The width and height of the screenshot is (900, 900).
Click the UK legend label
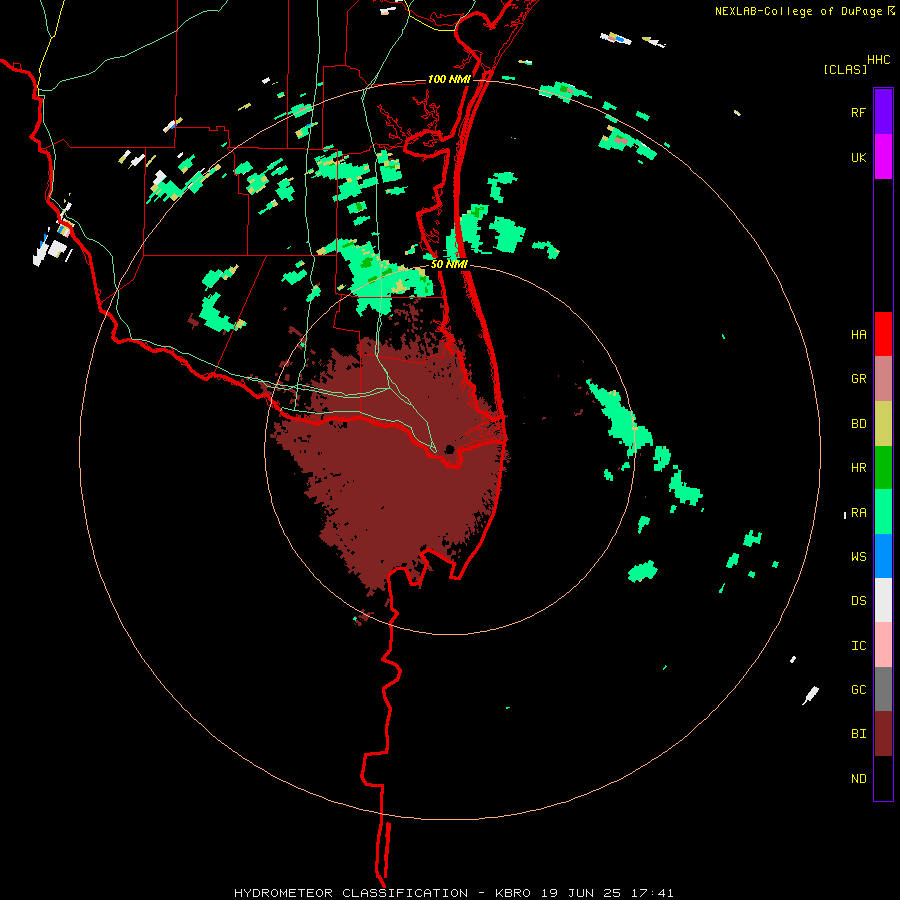click(858, 157)
